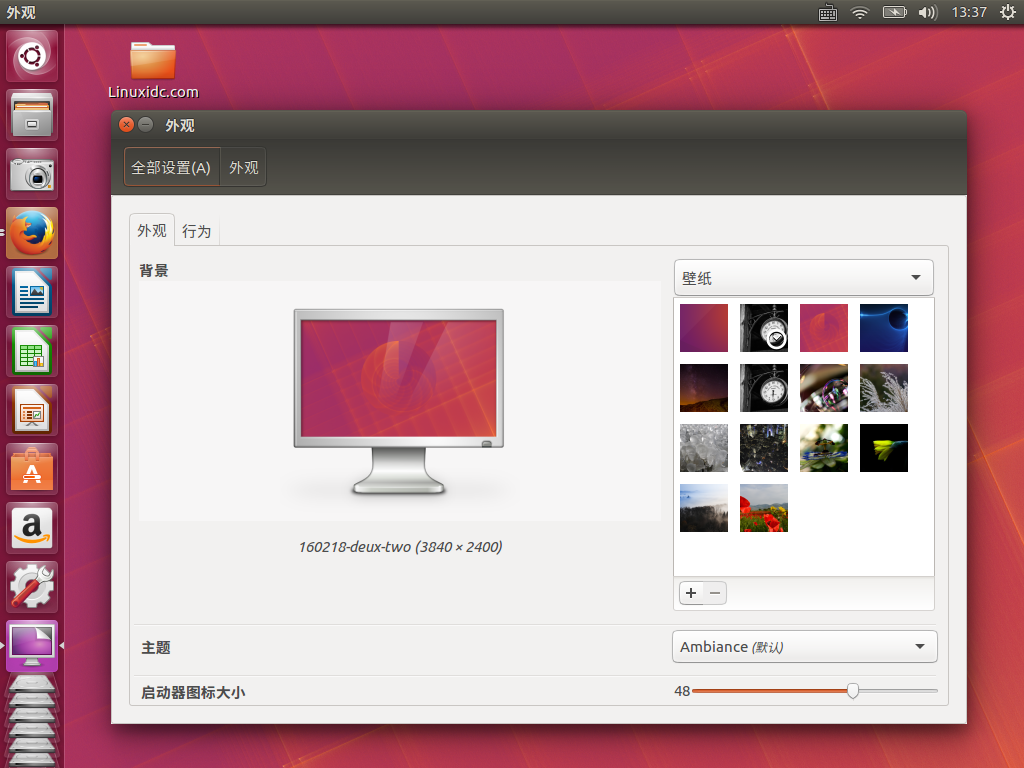Open the 壁纸 wallpaper source dropdown
Viewport: 1024px width, 768px height.
[803, 278]
